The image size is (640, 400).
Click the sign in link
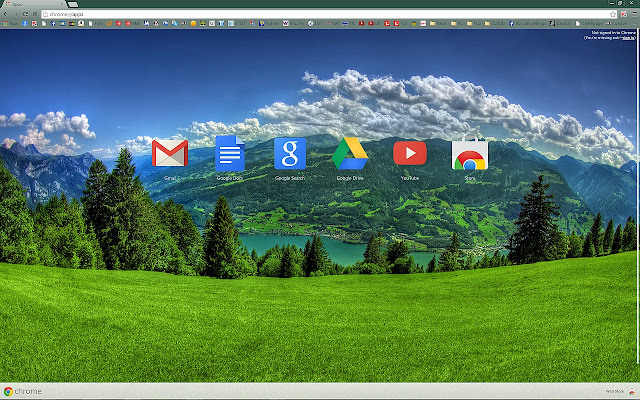click(629, 38)
